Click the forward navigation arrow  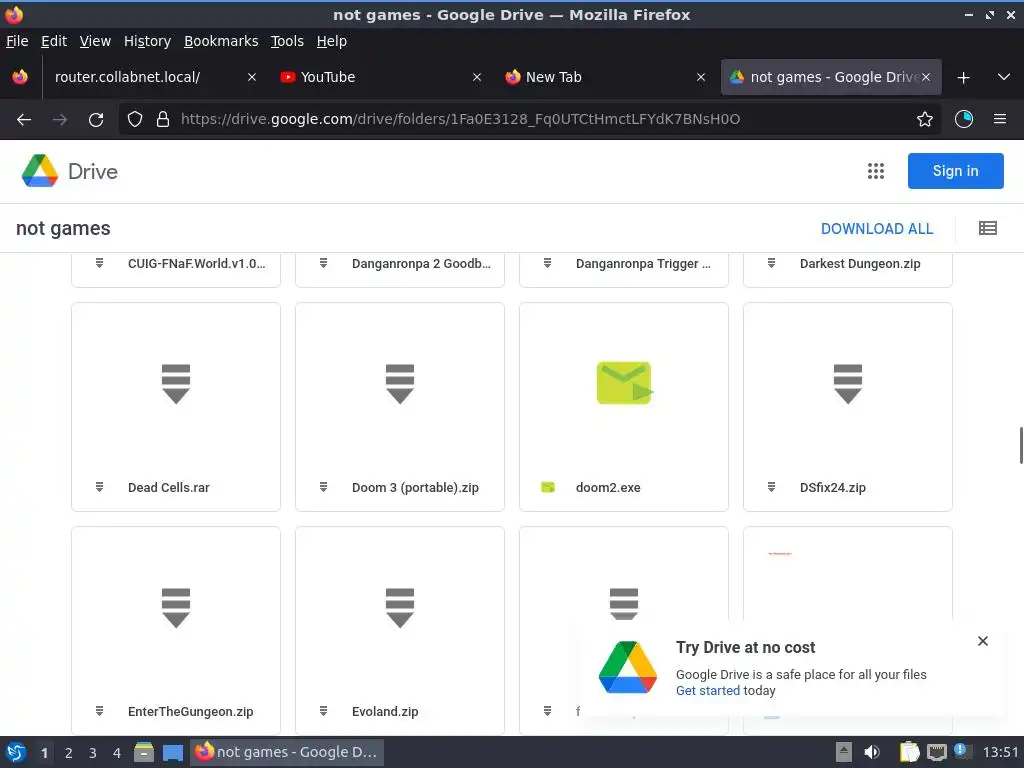[60, 120]
